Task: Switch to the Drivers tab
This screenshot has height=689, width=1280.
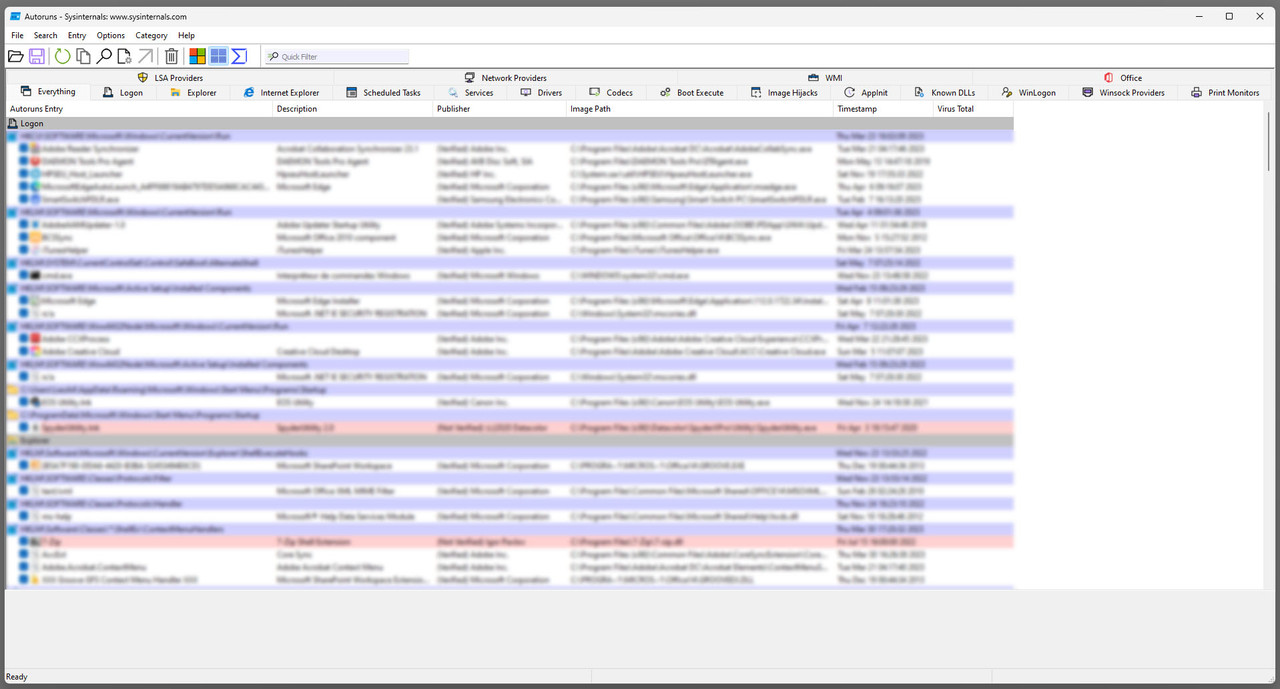Action: pos(541,93)
